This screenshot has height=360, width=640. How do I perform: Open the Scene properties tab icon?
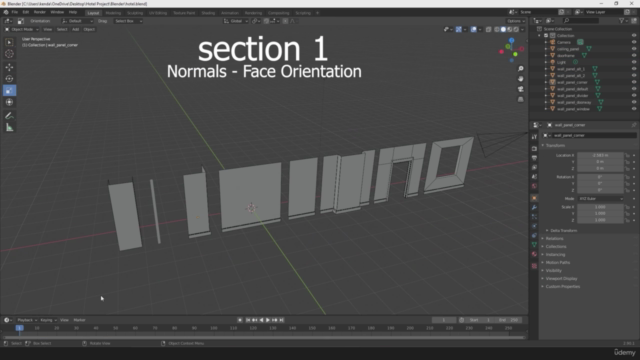pyautogui.click(x=534, y=177)
